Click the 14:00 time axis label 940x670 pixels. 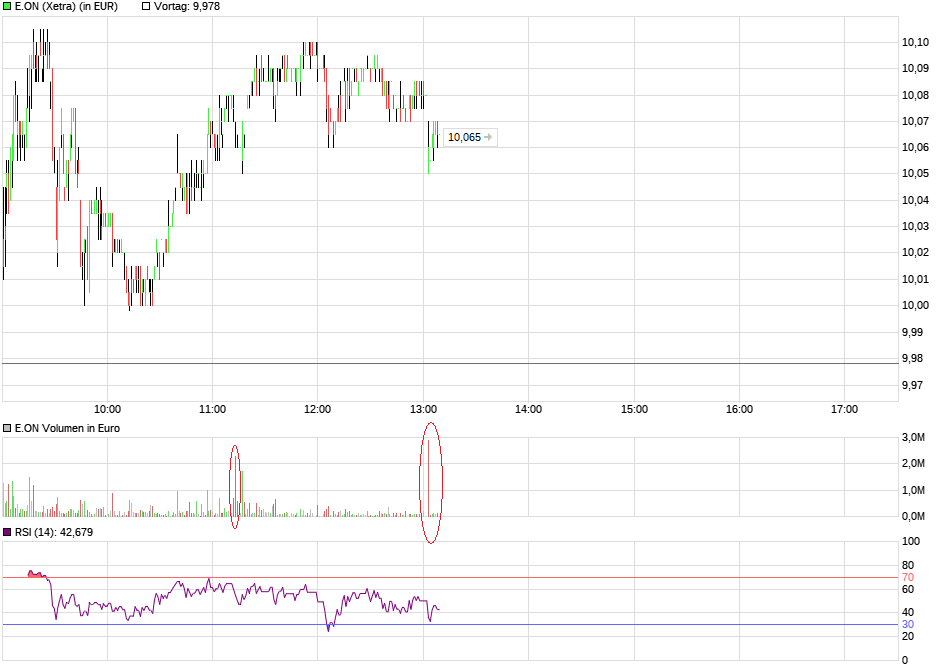pos(528,409)
